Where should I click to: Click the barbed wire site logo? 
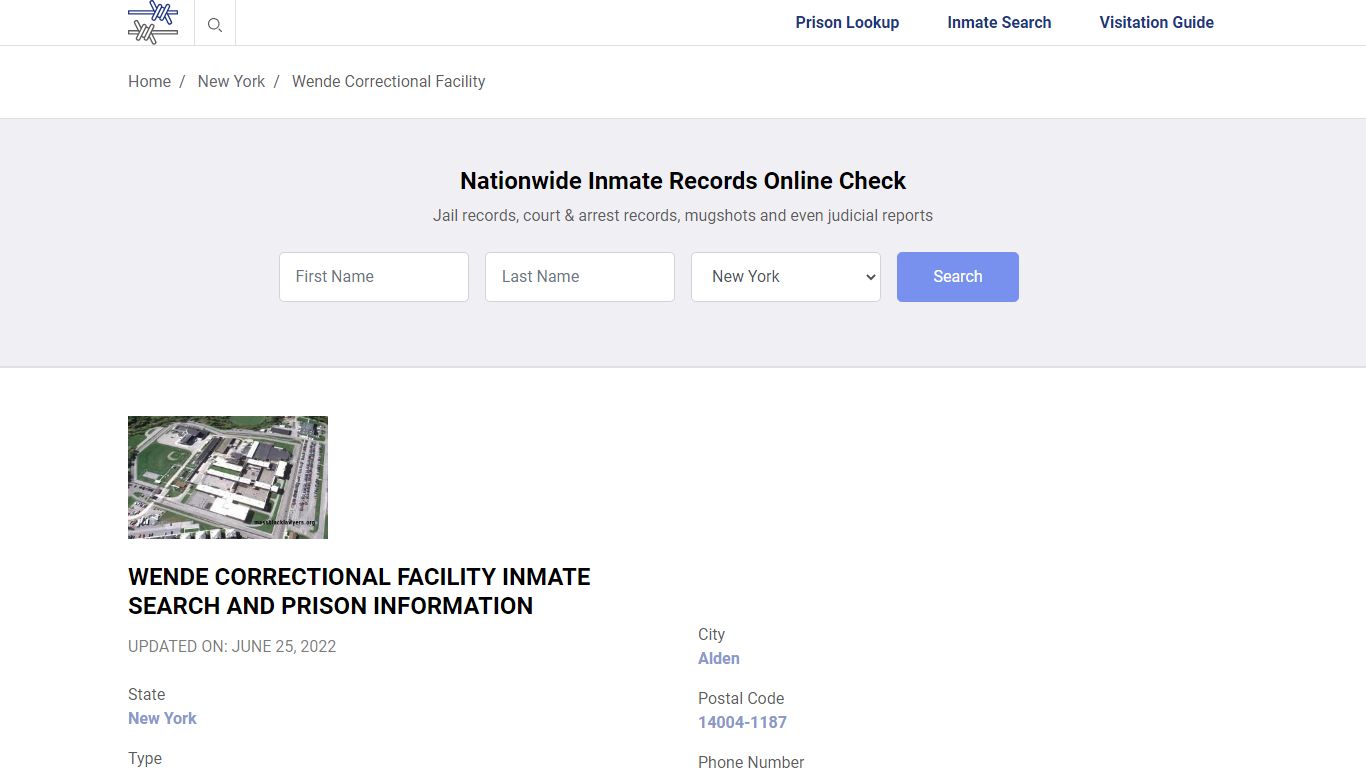point(153,22)
